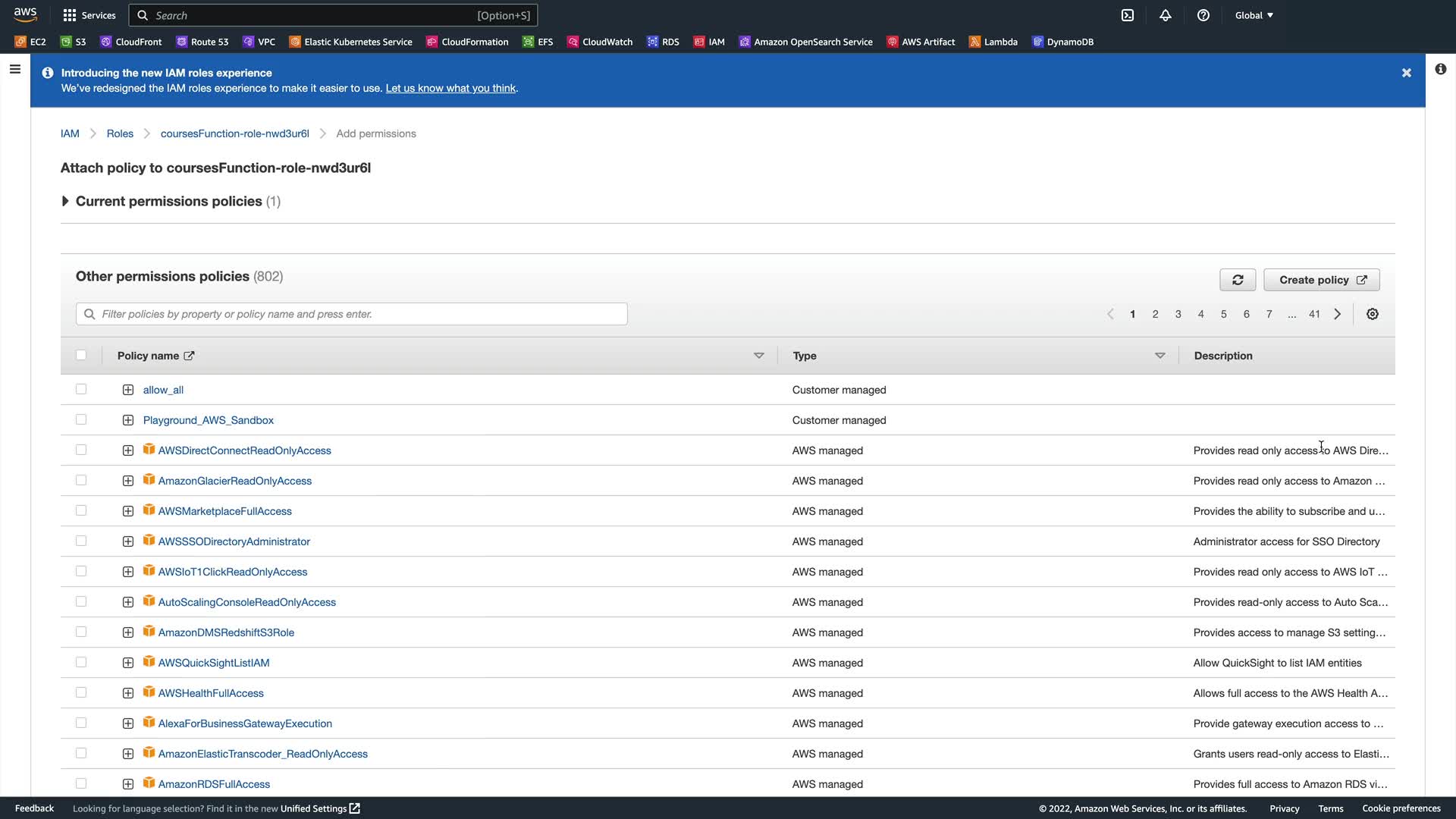The height and width of the screenshot is (819, 1456).
Task: Click the Create policy button
Action: coord(1321,280)
